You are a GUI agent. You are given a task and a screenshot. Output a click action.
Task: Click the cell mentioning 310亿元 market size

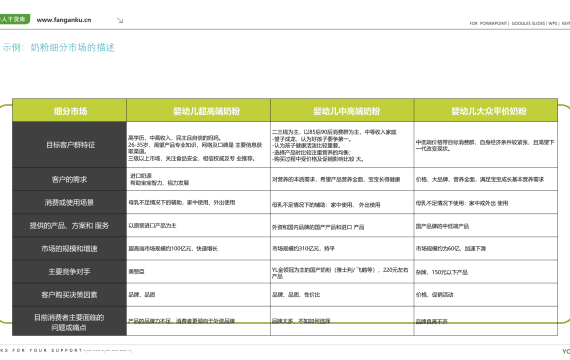pos(342,249)
